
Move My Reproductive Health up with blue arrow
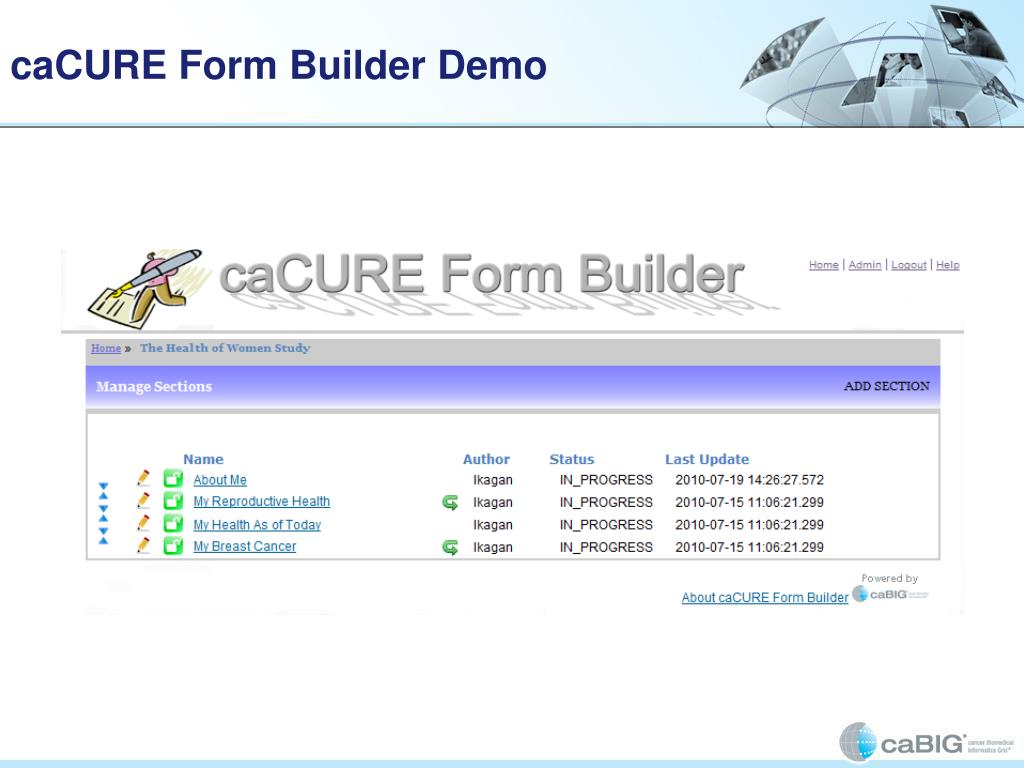(x=103, y=496)
